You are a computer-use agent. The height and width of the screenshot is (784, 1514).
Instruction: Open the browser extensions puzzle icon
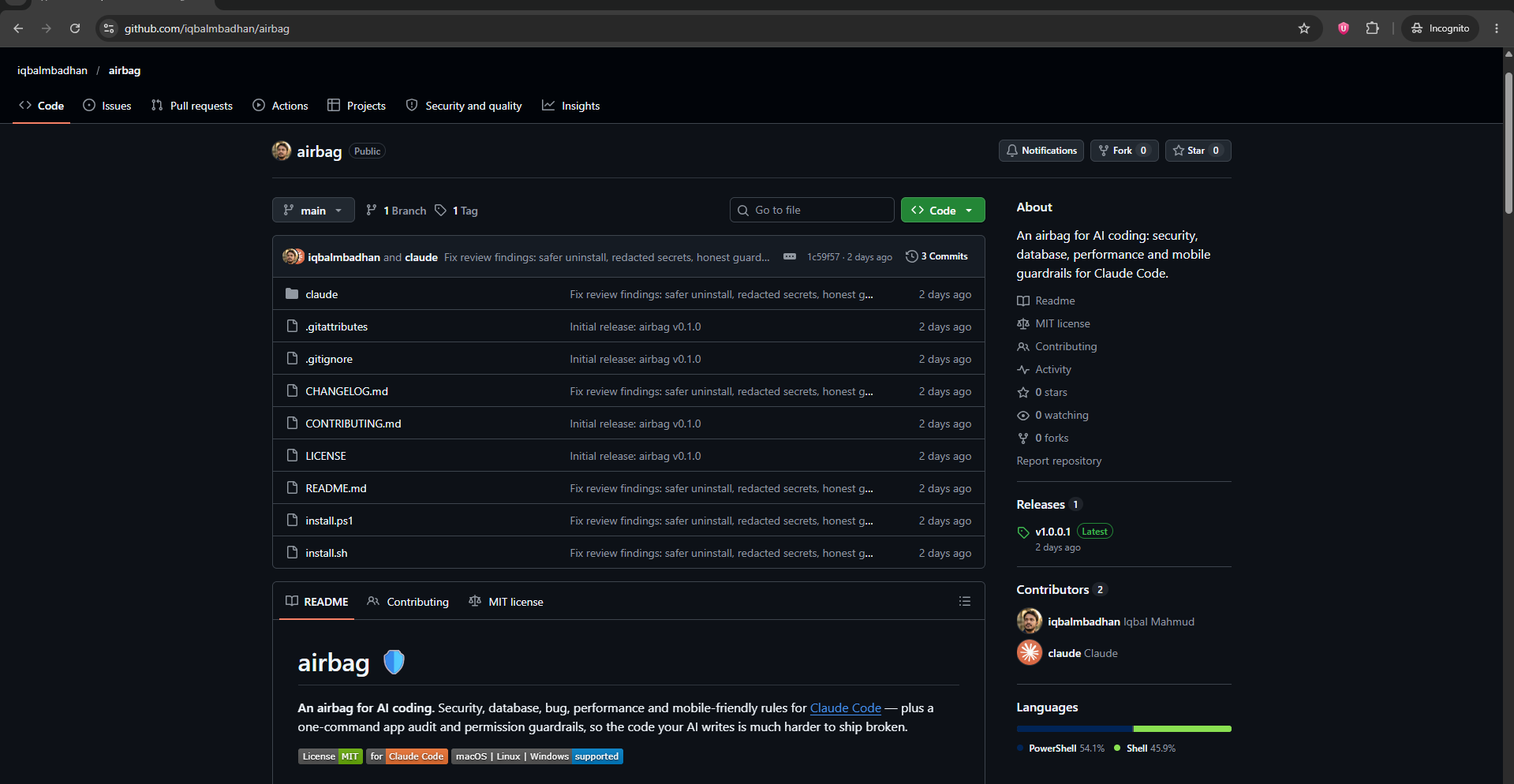point(1372,28)
